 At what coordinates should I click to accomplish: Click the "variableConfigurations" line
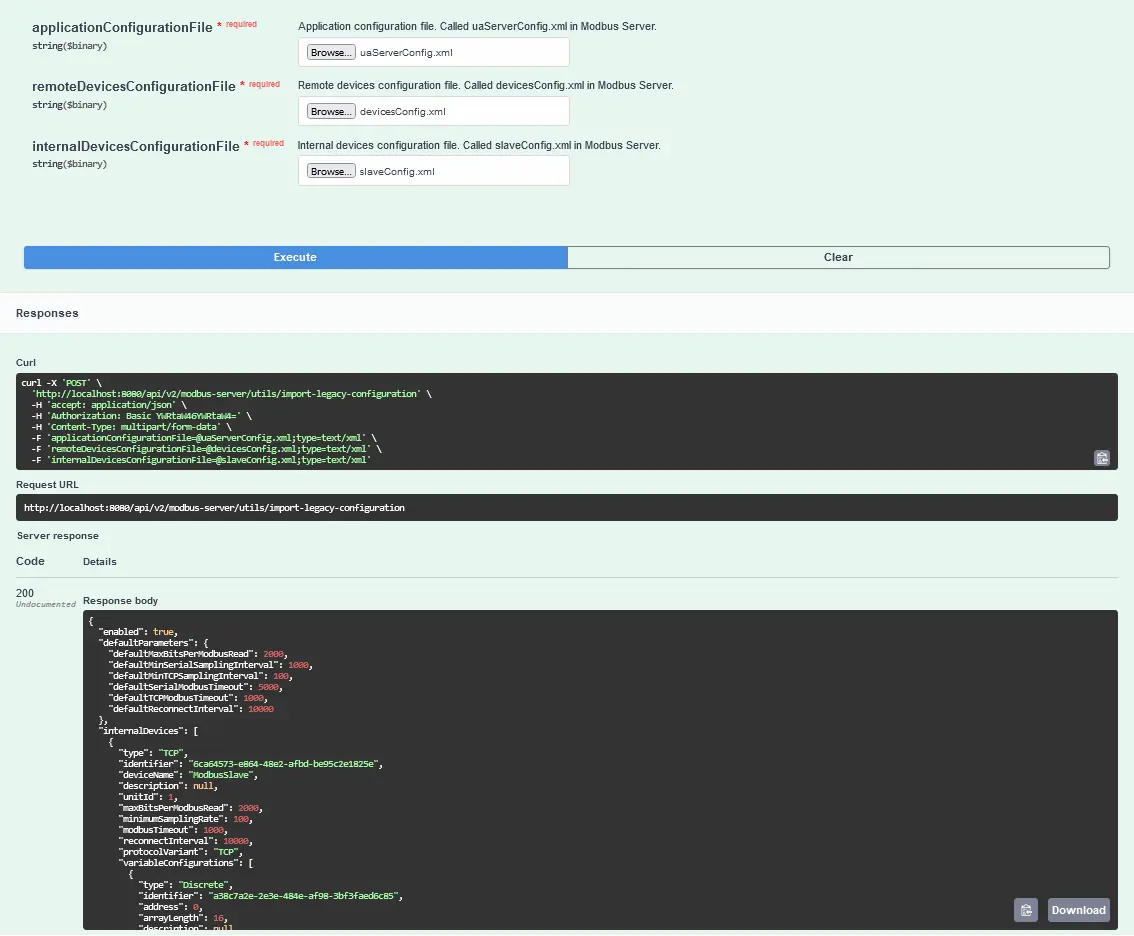pyautogui.click(x=186, y=863)
